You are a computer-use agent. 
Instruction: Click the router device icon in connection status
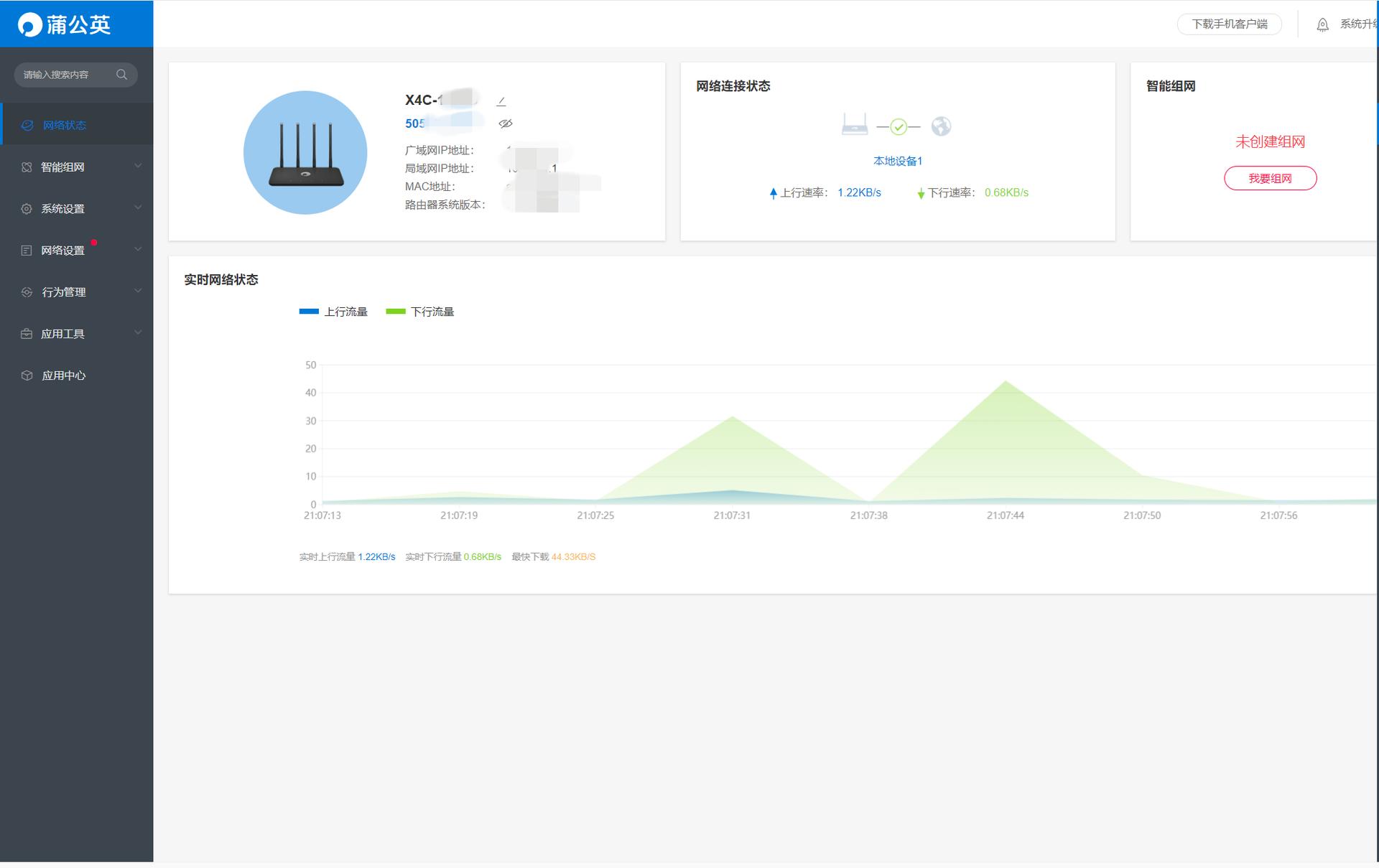point(854,125)
